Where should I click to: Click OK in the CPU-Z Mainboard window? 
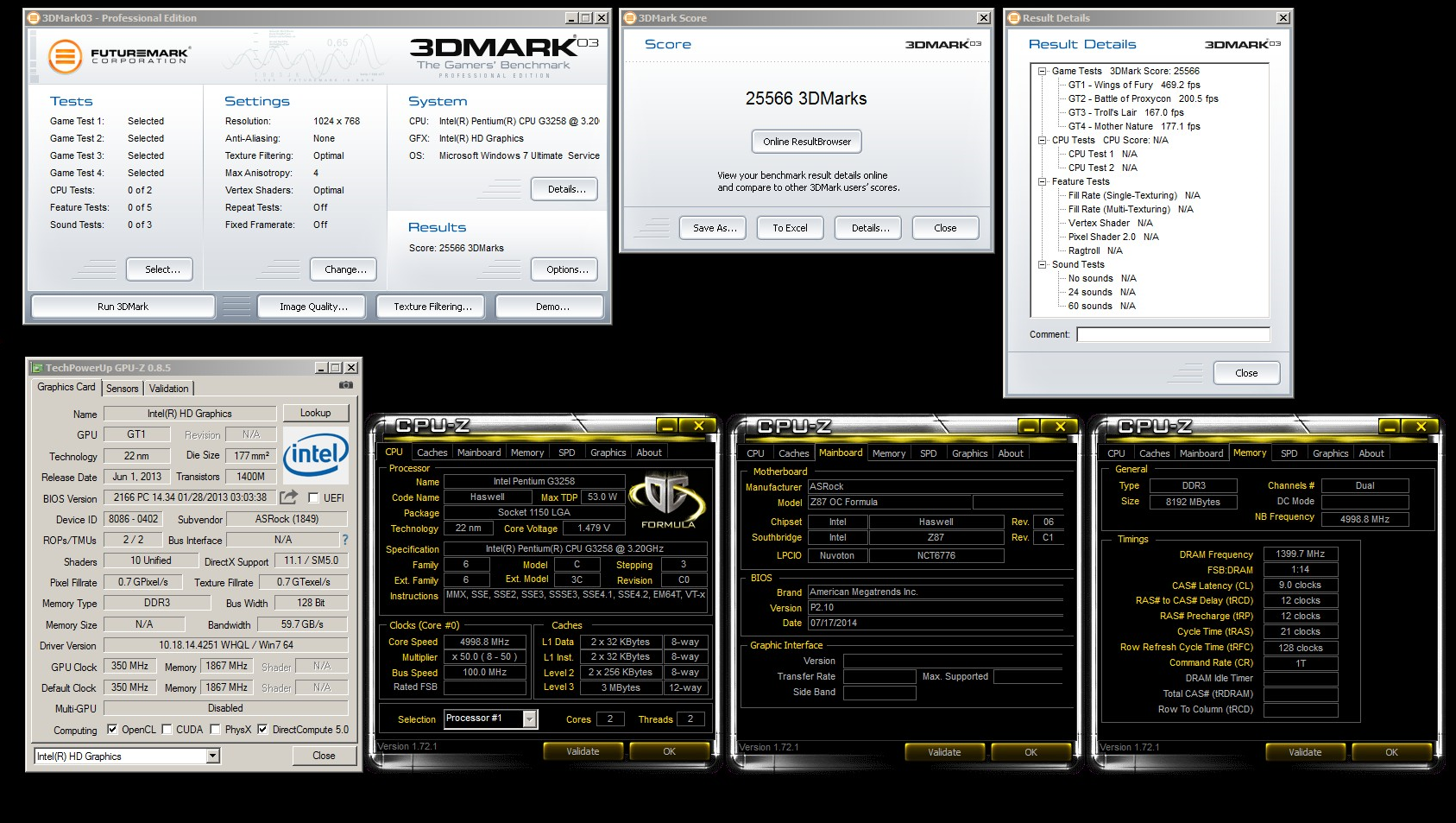(1031, 752)
